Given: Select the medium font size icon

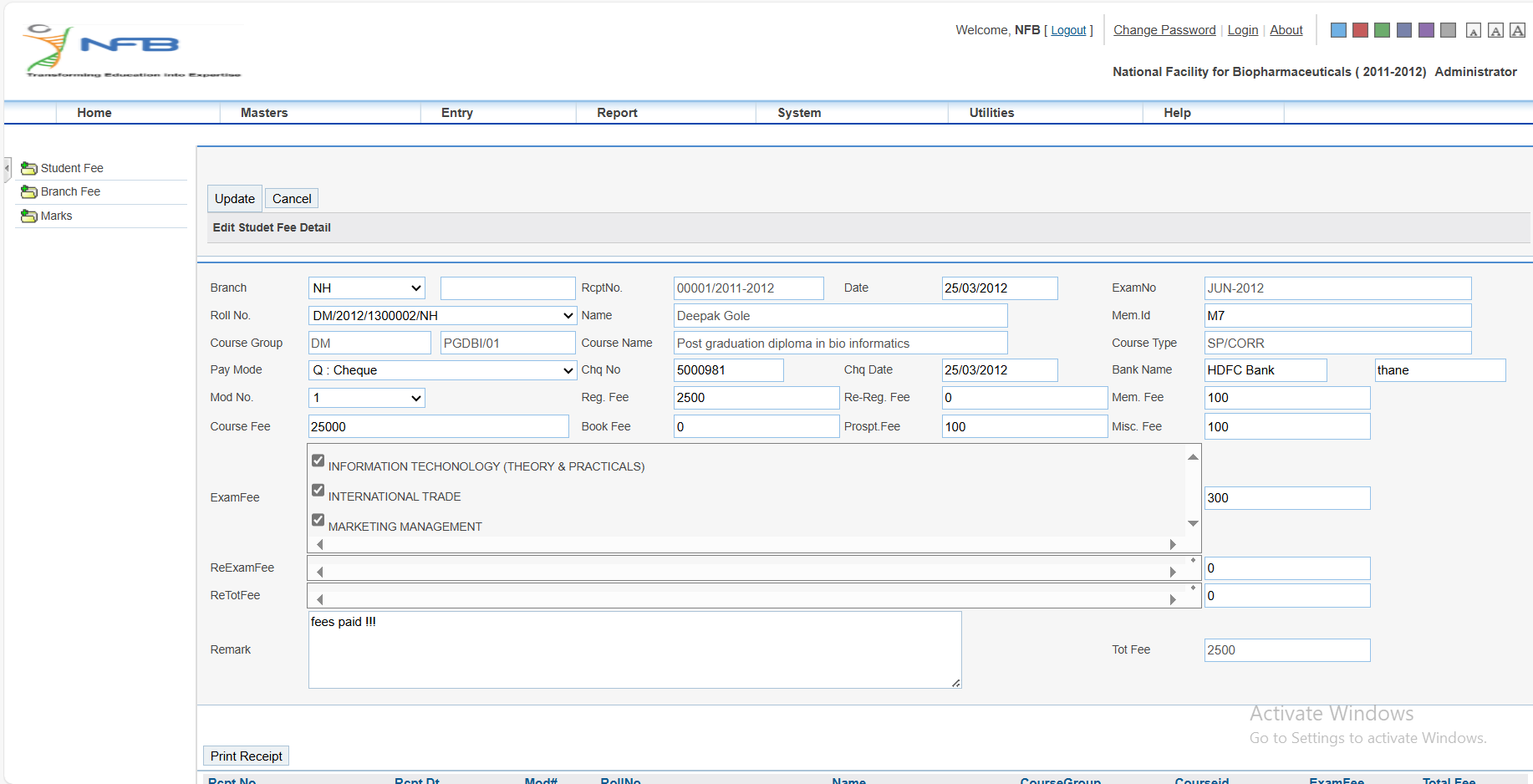Looking at the screenshot, I should coord(1495,31).
